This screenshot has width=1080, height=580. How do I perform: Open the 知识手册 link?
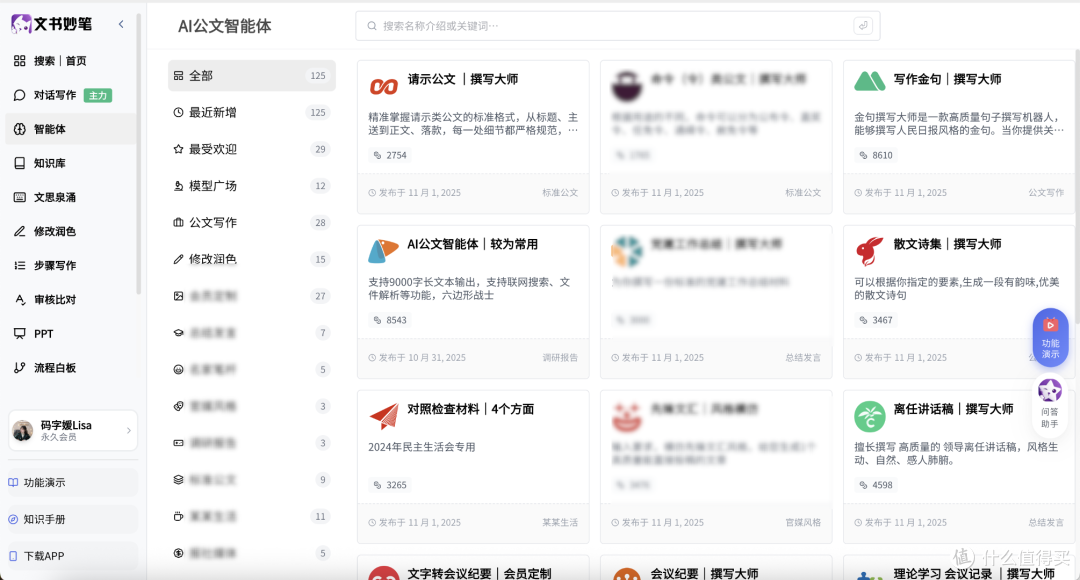pos(73,519)
